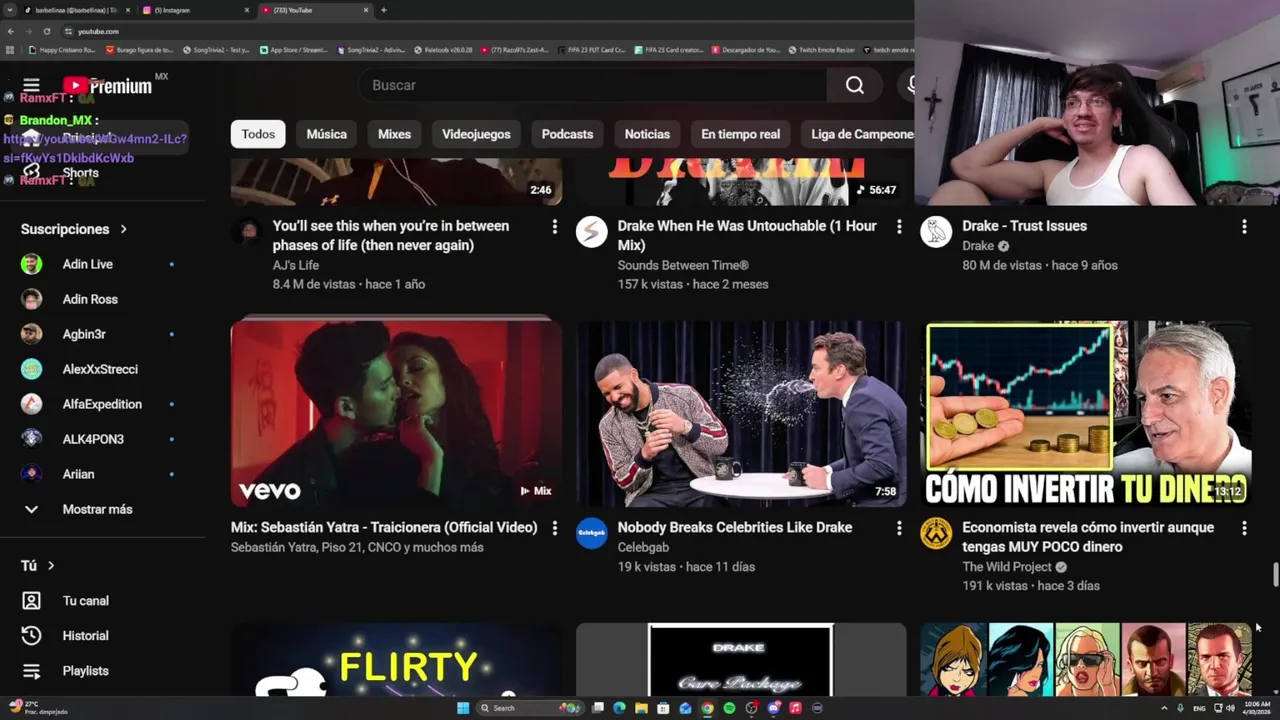Open AJ's Life channel avatar

246,232
